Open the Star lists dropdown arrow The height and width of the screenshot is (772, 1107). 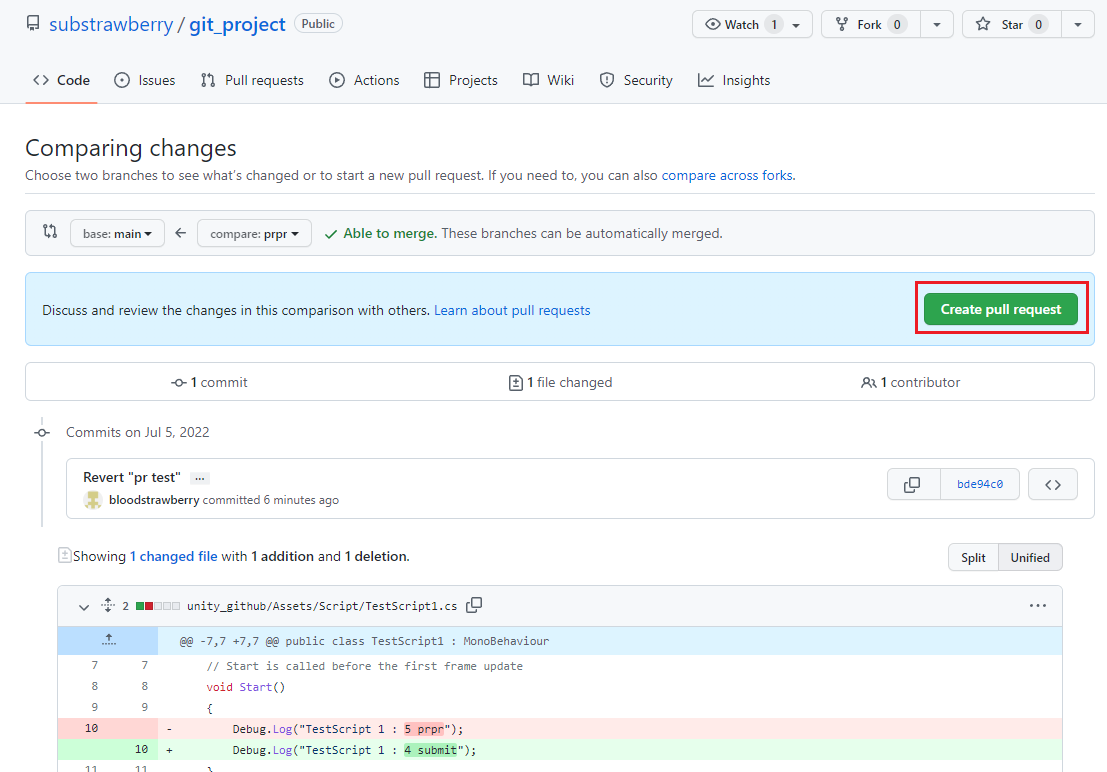1078,25
